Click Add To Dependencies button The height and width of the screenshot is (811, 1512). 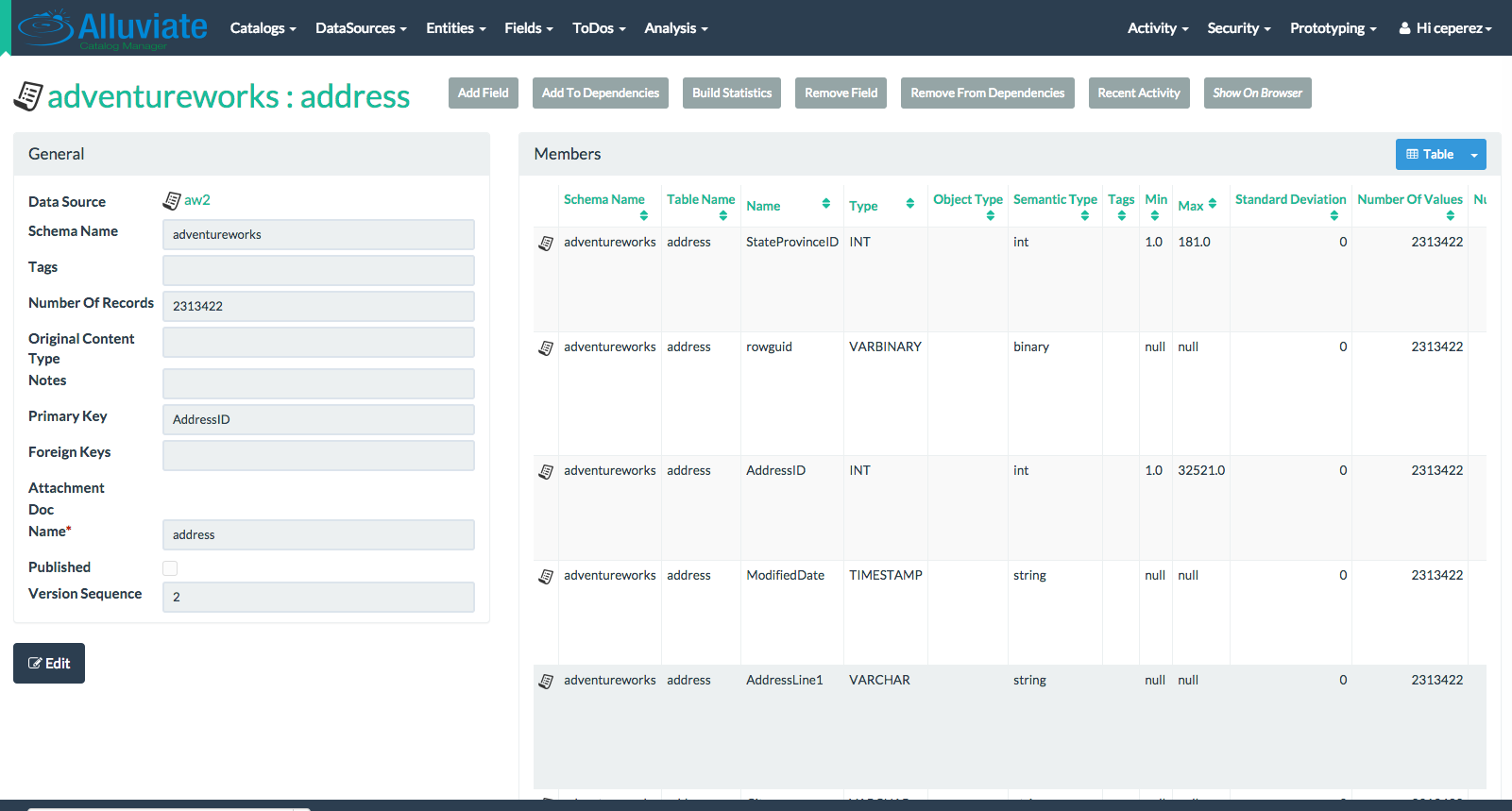[x=601, y=93]
